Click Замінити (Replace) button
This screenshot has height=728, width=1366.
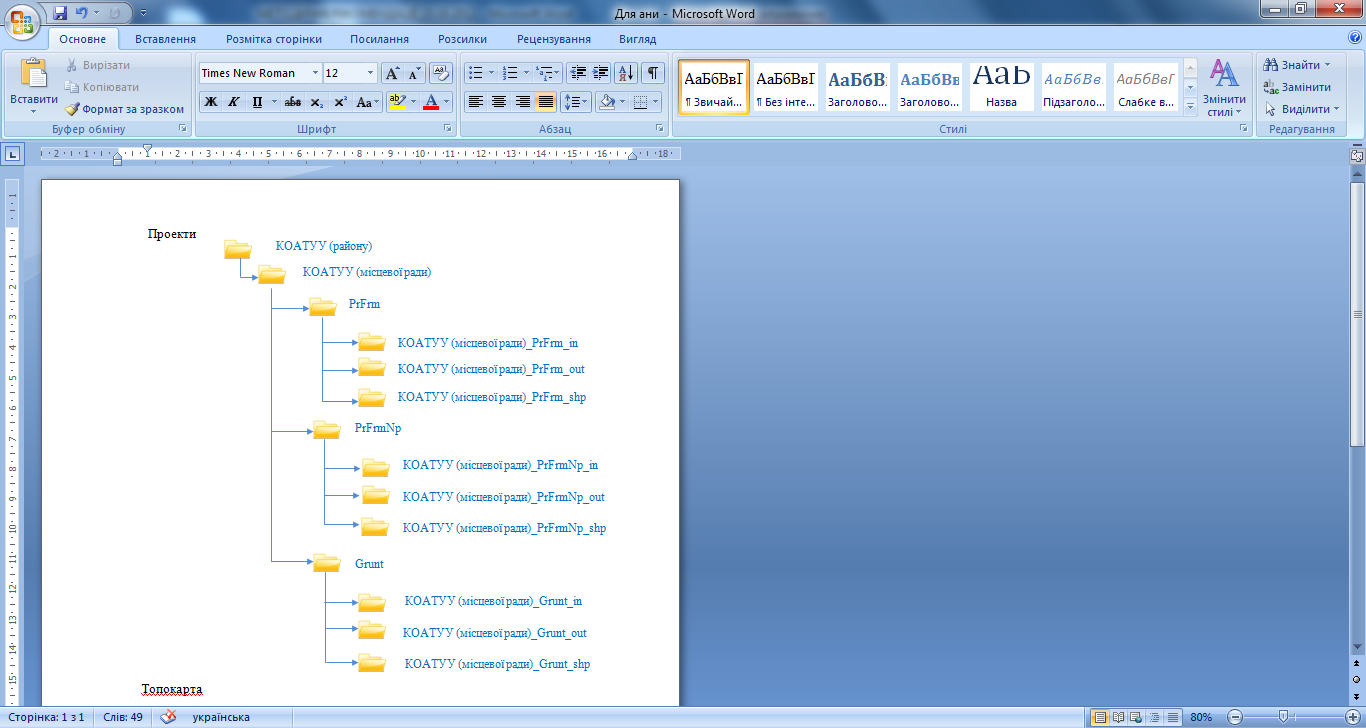click(1297, 87)
